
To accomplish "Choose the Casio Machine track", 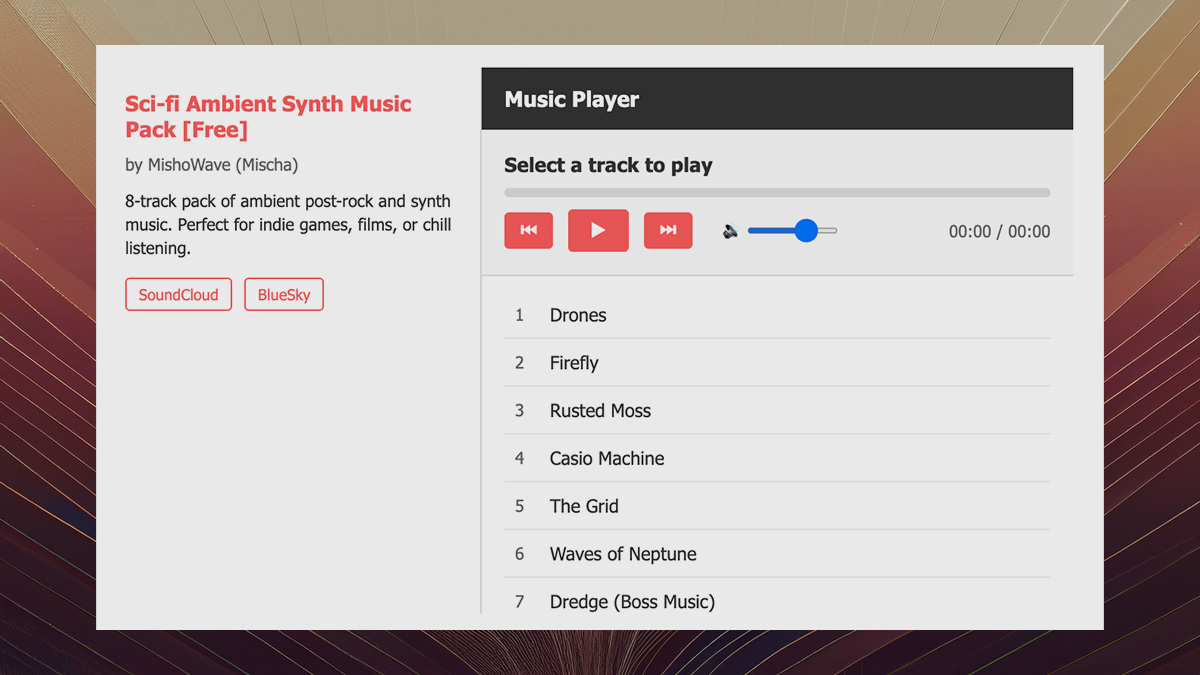I will click(x=607, y=459).
